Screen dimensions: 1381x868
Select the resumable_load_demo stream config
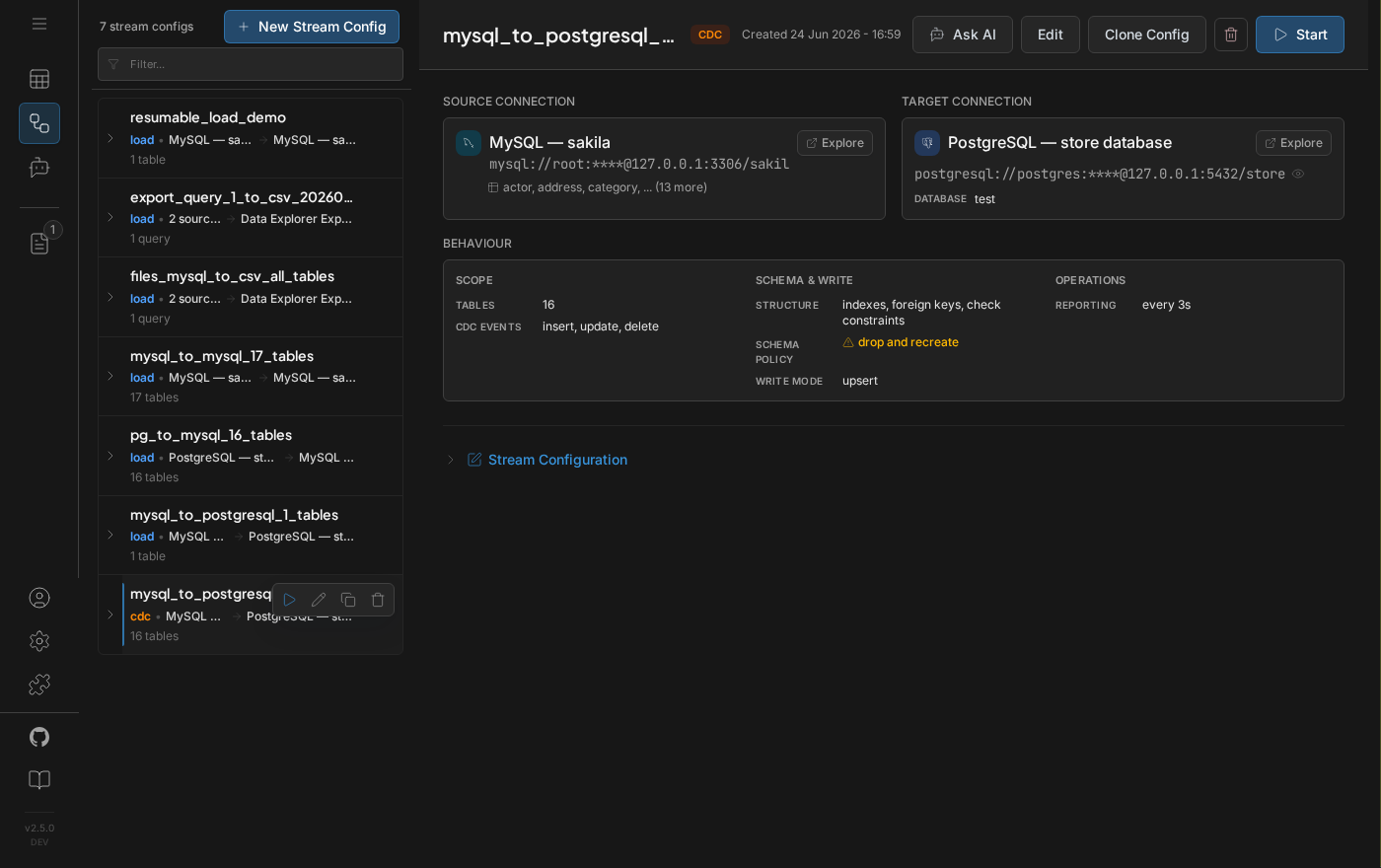click(x=251, y=138)
